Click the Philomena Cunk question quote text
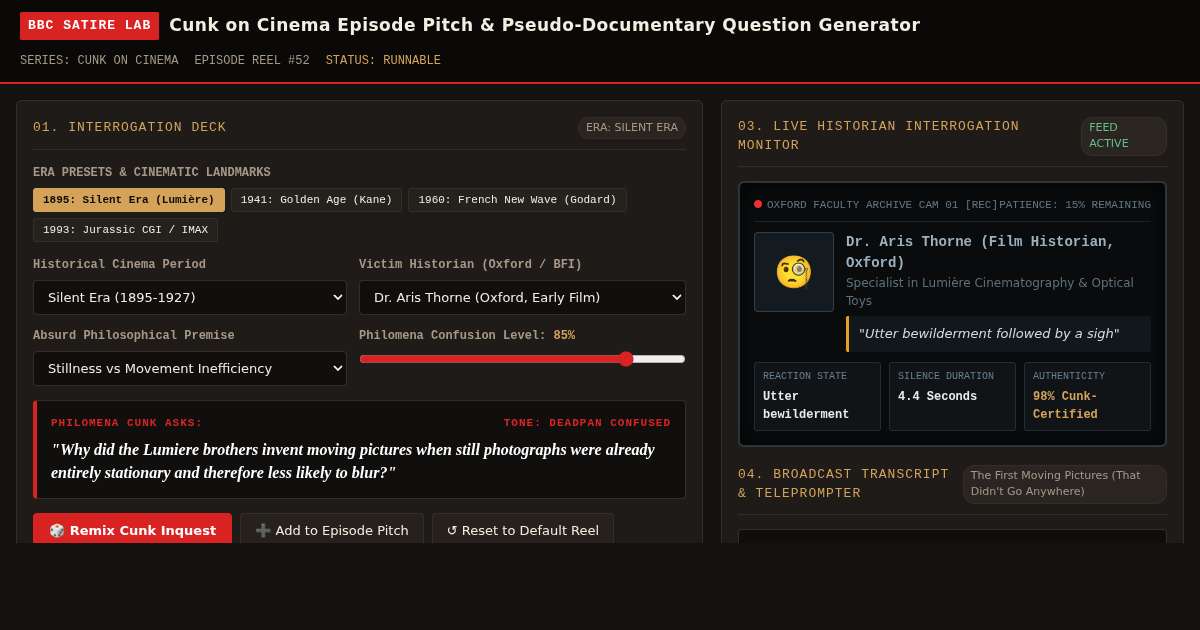This screenshot has height=630, width=1200. pos(353,461)
